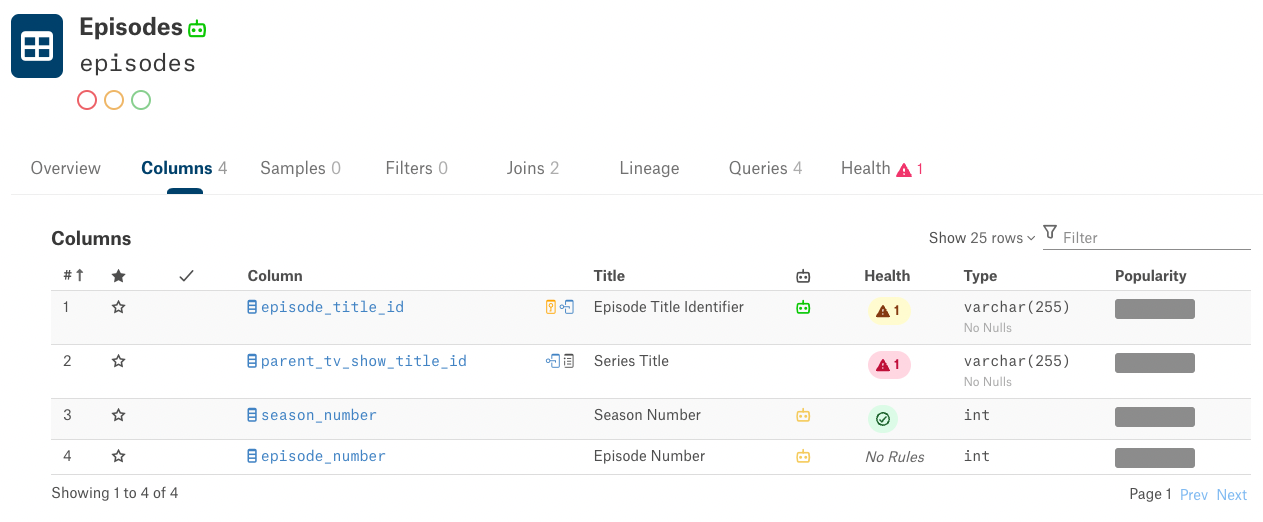The image size is (1263, 522).
Task: Click the filter funnel icon
Action: coord(1050,232)
